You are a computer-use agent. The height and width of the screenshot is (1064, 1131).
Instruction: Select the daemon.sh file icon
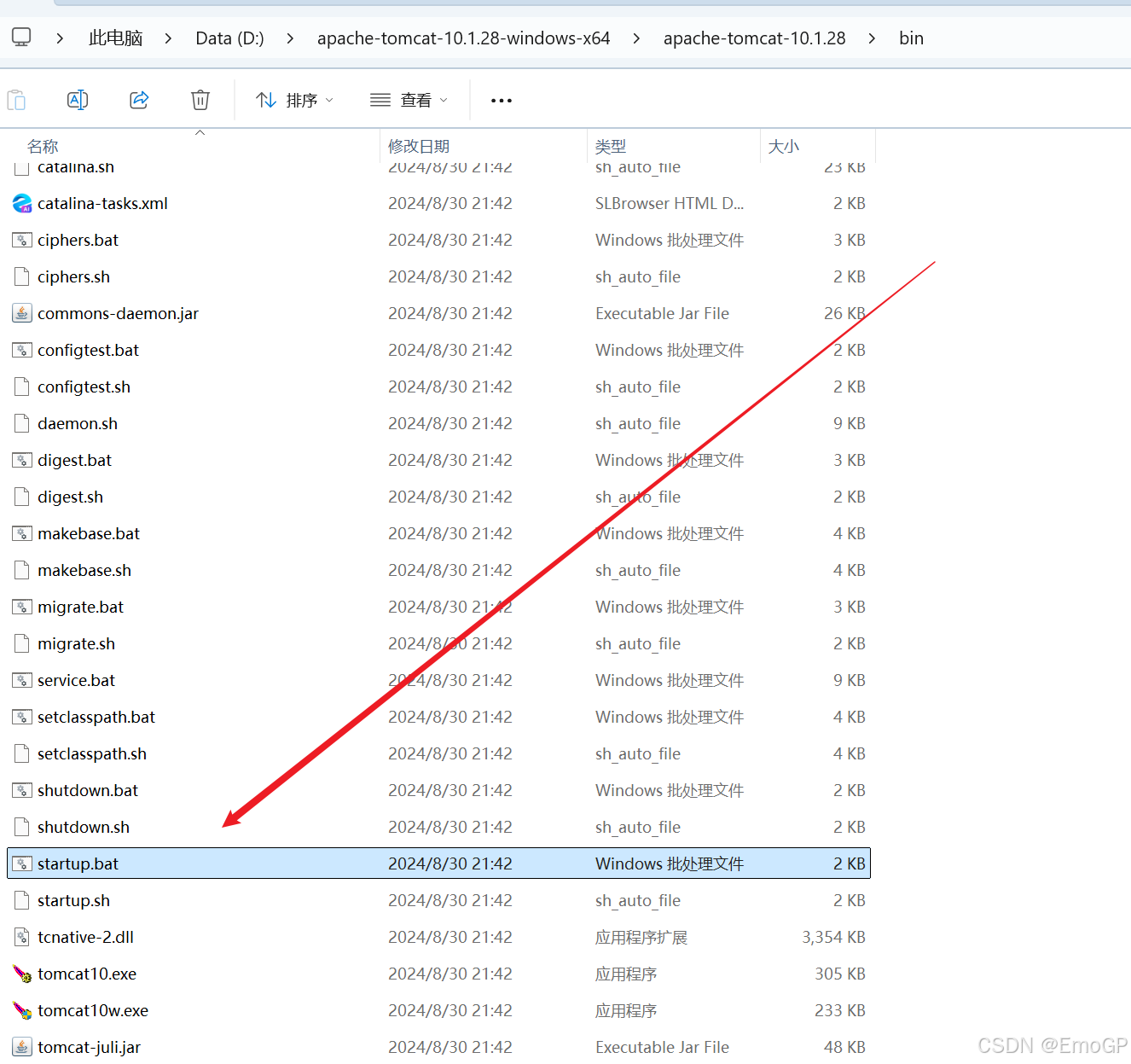coord(22,423)
